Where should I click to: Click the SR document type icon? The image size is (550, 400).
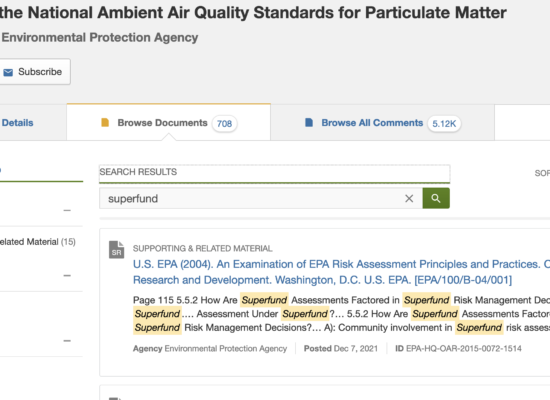[116, 249]
